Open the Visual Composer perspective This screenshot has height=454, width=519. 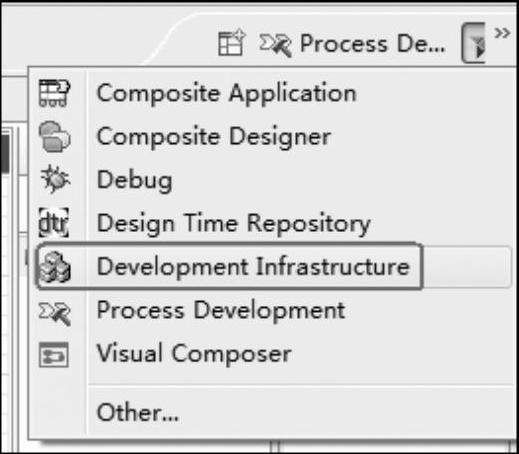pos(194,353)
